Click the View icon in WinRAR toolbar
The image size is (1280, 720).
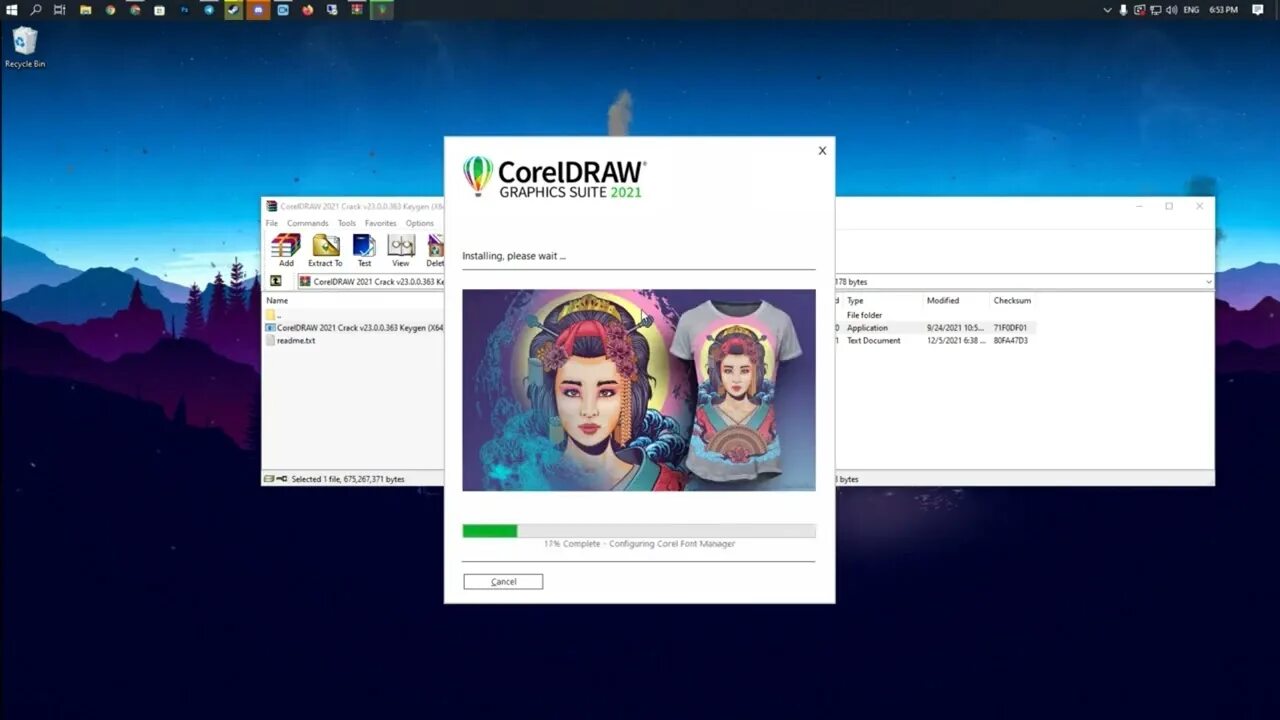401,245
